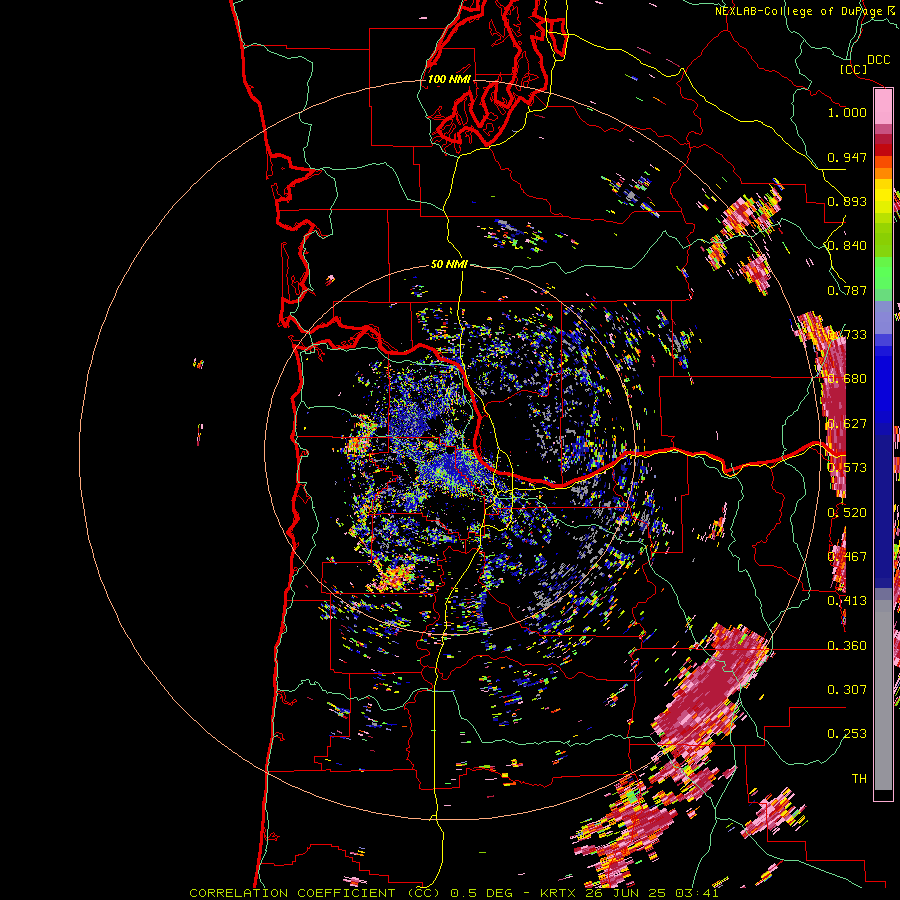Click the [CC] legend unit label
The width and height of the screenshot is (900, 900).
click(853, 69)
